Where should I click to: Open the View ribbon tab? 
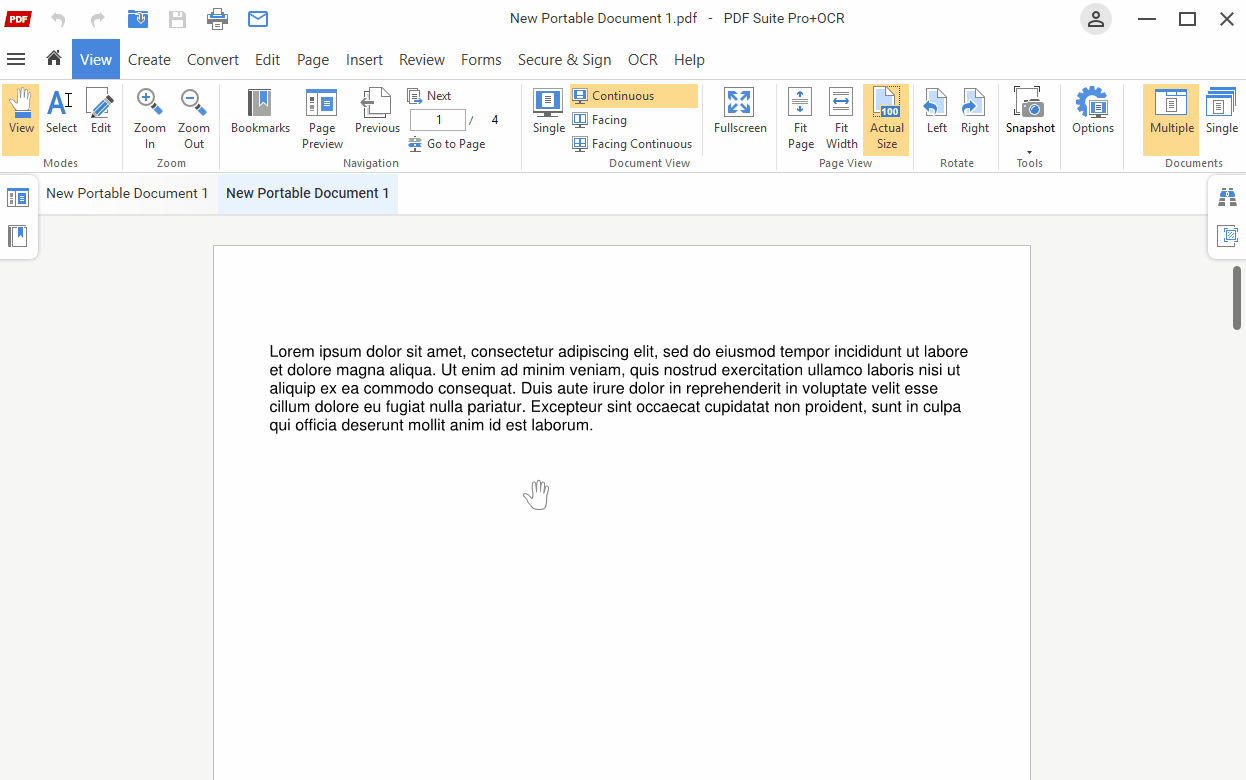click(x=96, y=60)
